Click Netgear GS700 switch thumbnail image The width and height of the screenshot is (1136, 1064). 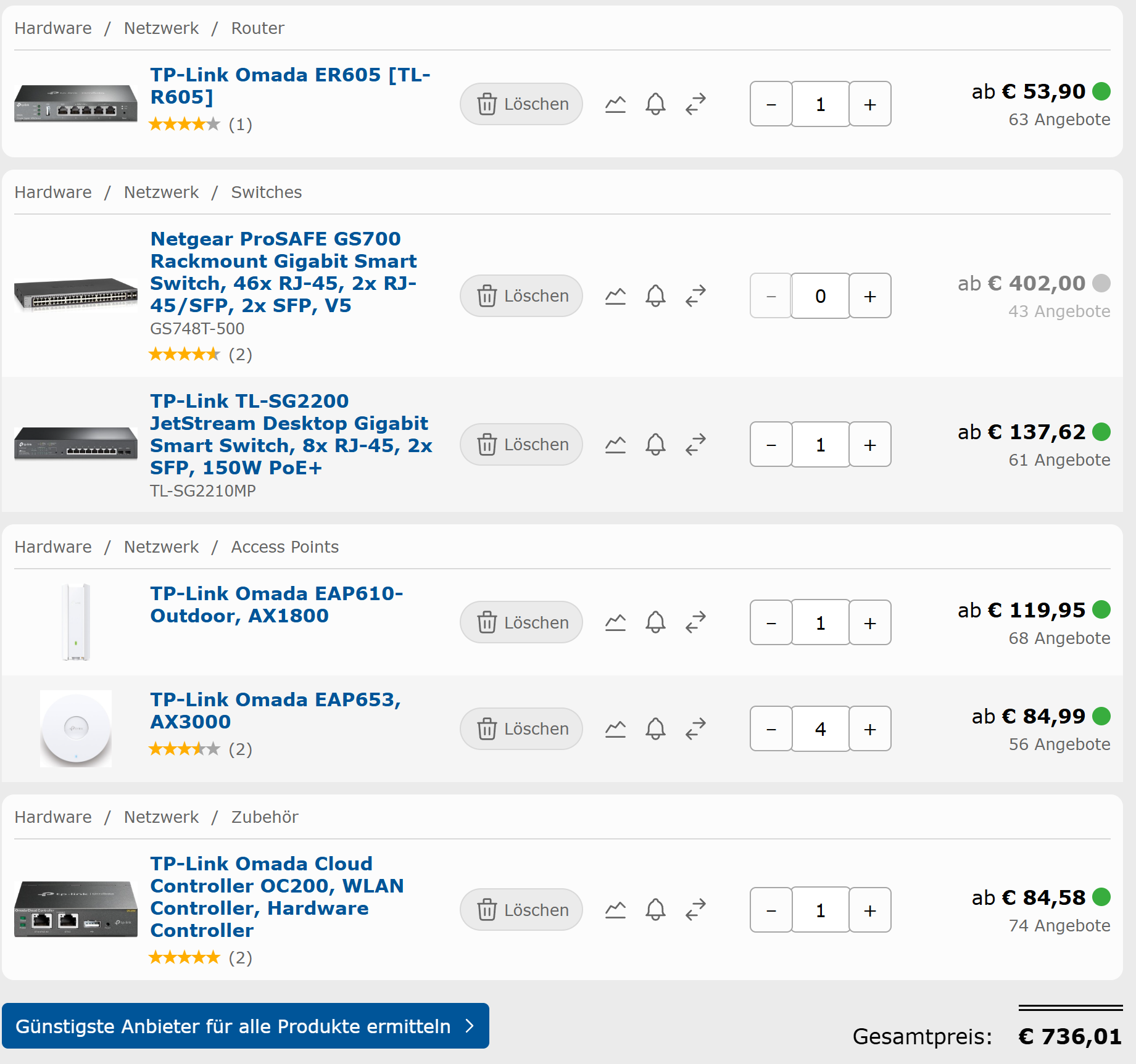point(76,295)
